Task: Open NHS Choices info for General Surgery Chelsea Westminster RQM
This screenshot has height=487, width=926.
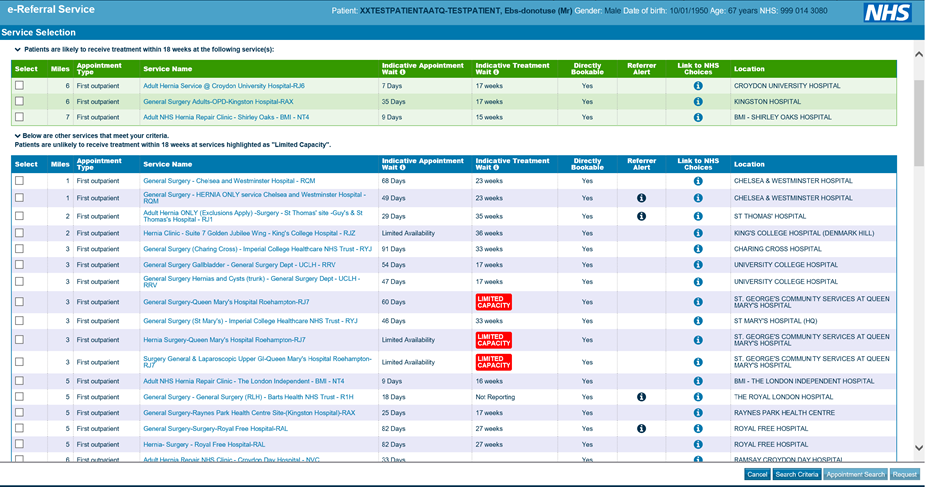Action: pyautogui.click(x=698, y=181)
